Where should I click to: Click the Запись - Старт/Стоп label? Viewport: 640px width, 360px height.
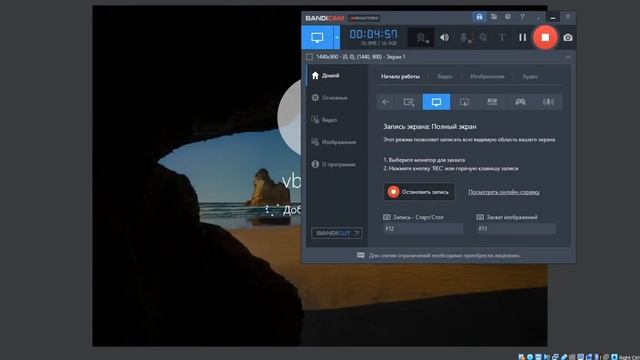point(418,217)
